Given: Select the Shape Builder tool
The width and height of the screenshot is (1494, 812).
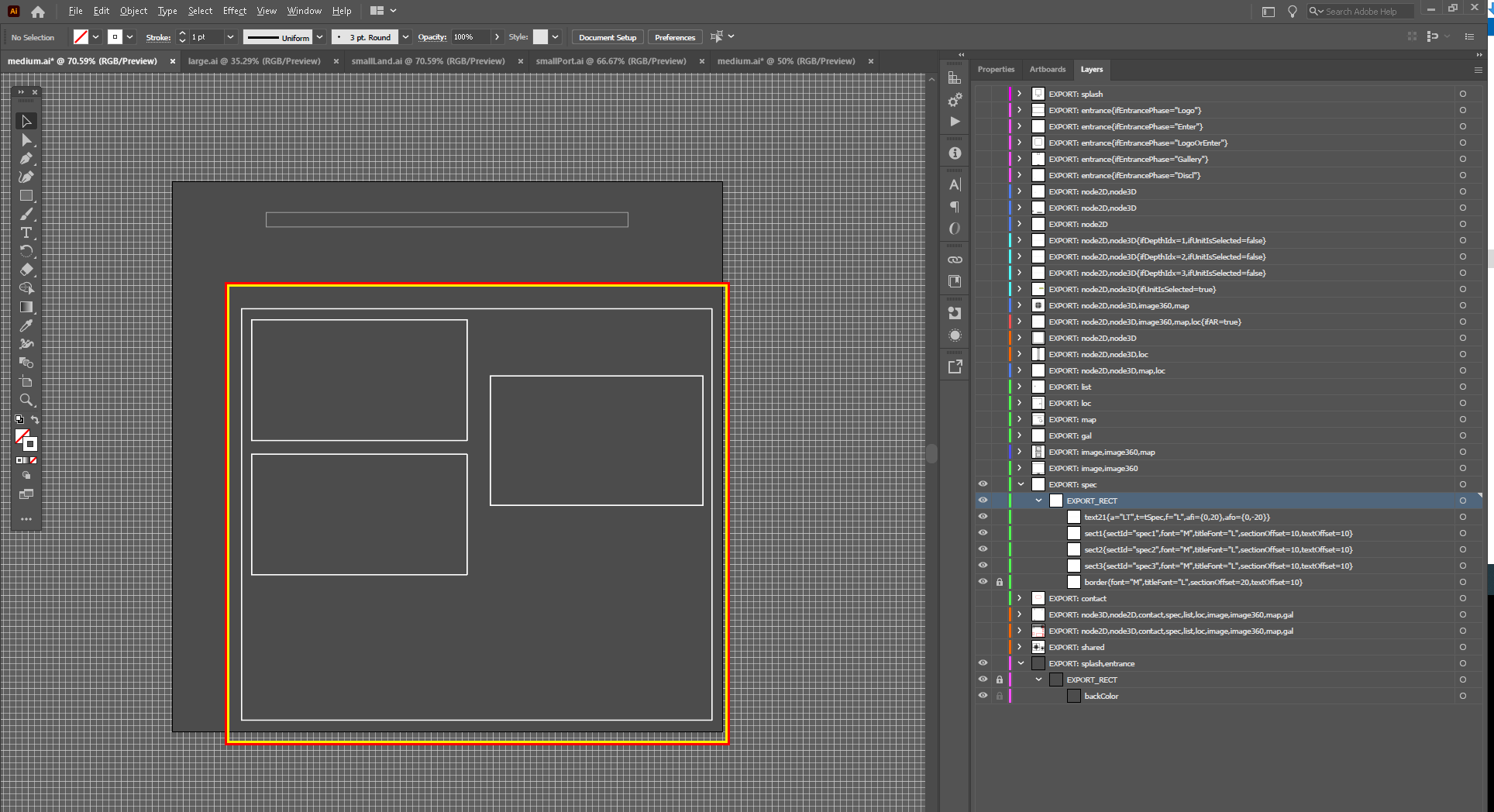Looking at the screenshot, I should click(x=26, y=288).
